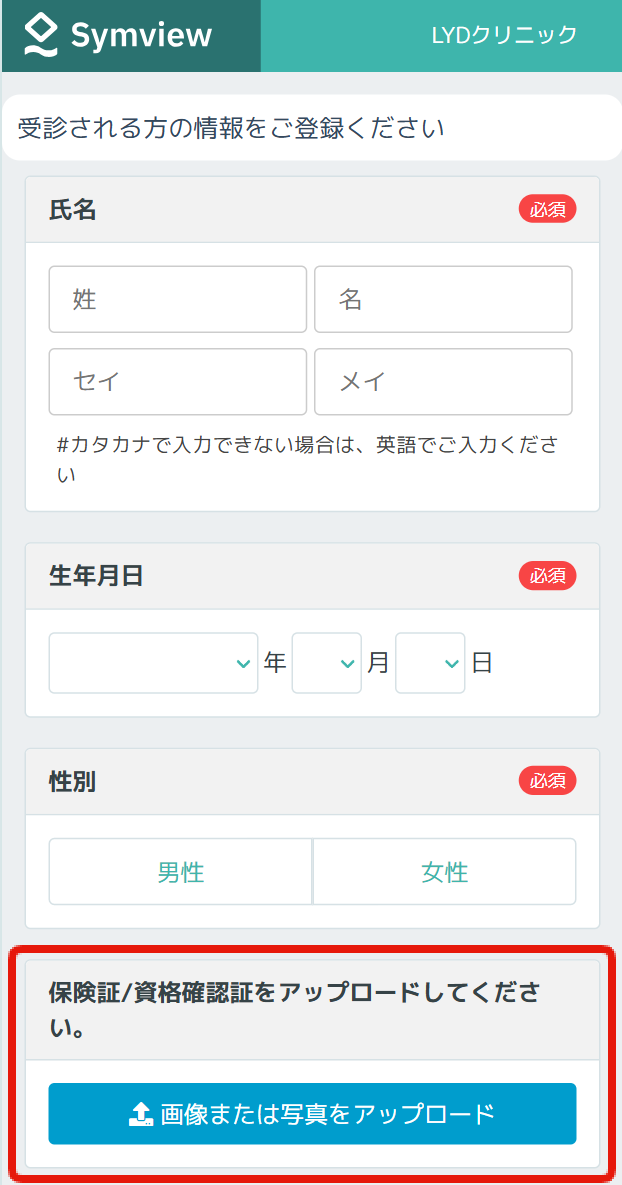622x1185 pixels.
Task: Expand the birth month selector
Action: [x=326, y=663]
